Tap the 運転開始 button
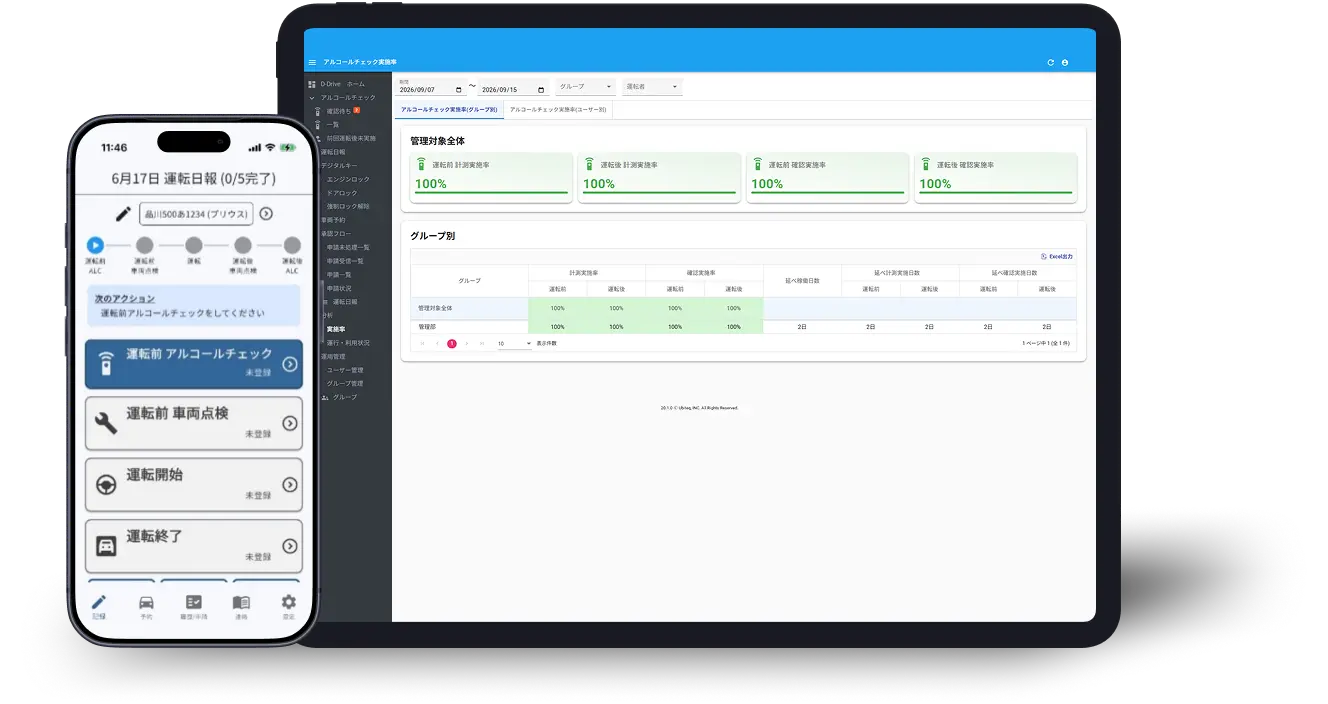This screenshot has width=1328, height=704. [194, 485]
